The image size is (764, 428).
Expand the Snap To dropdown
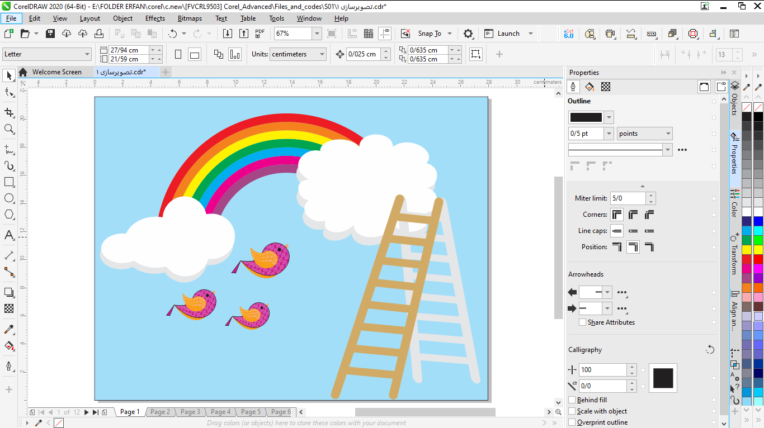click(450, 34)
